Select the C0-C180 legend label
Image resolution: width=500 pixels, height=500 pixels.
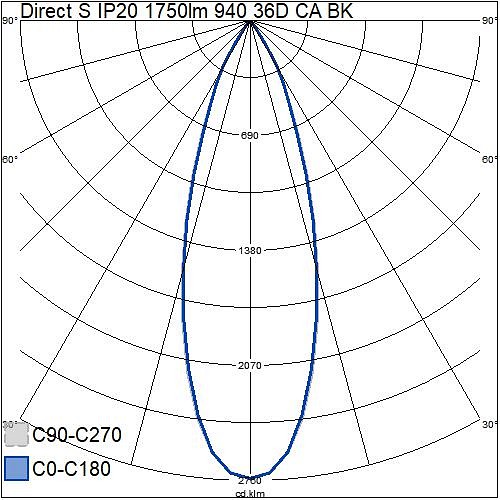tap(72, 468)
